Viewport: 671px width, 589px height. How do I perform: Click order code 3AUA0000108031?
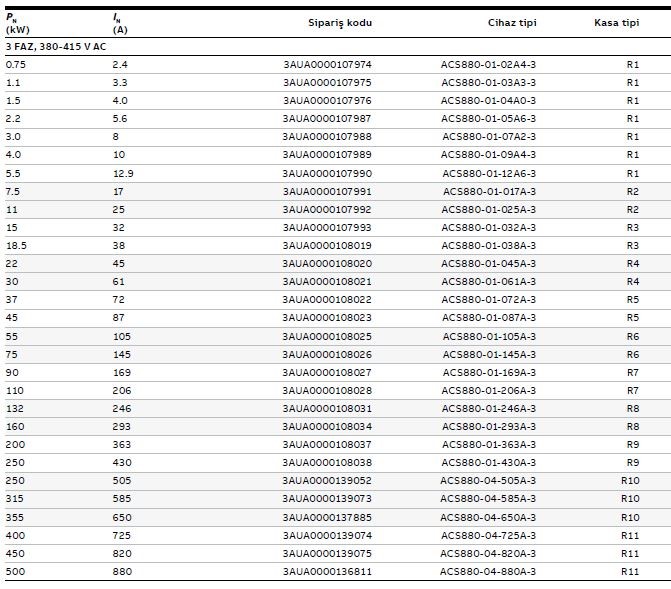[327, 408]
